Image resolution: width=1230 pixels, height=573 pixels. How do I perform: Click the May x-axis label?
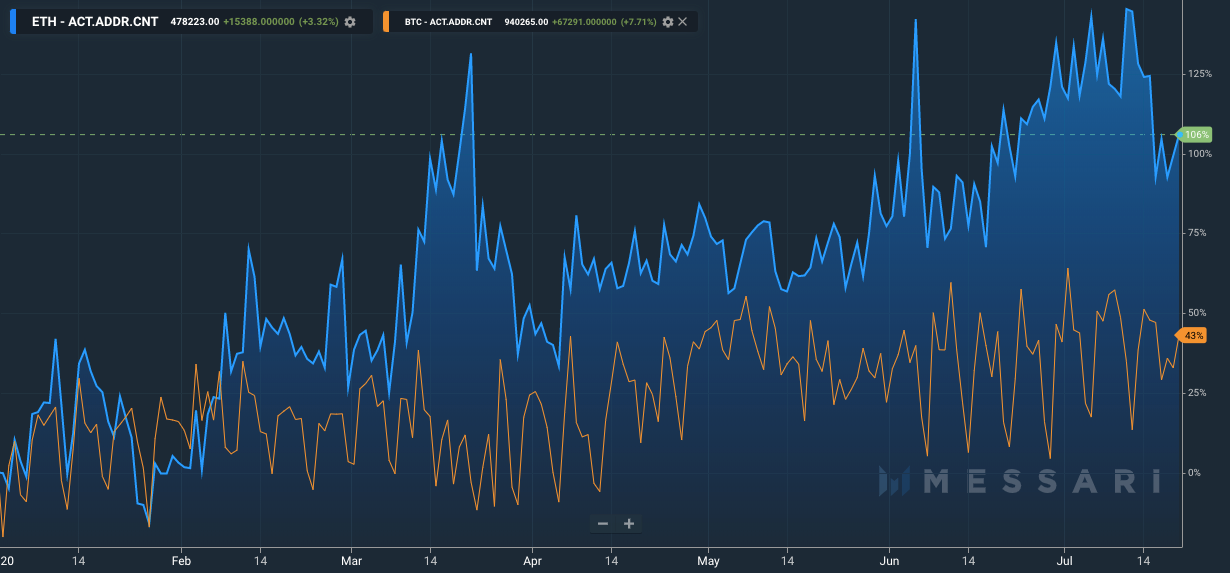point(708,562)
